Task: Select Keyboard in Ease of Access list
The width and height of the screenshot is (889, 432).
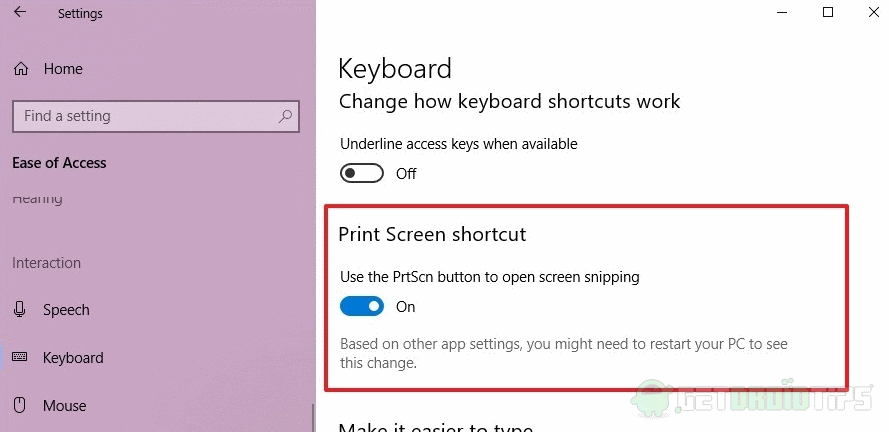Action: tap(73, 358)
